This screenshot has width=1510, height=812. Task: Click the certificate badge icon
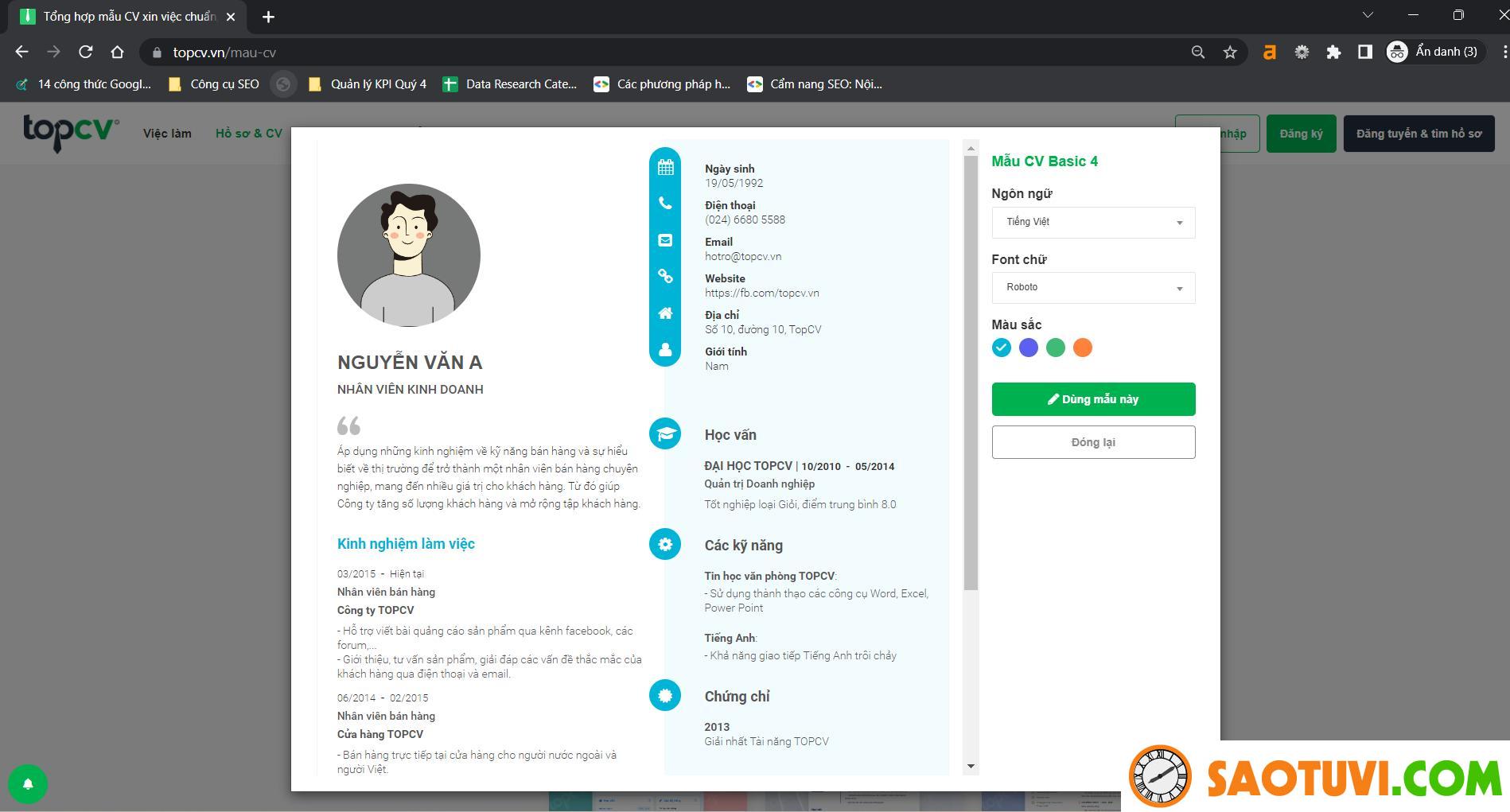point(665,695)
